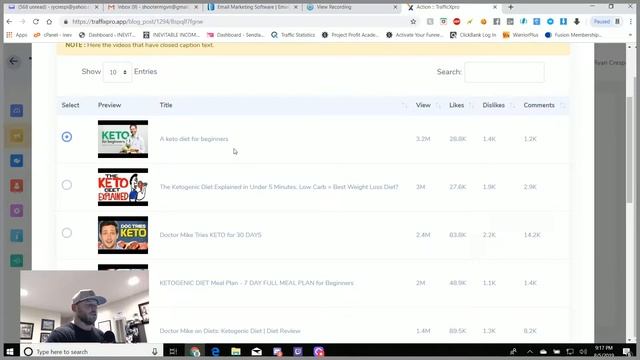Click 'Doctor Mike on Diets' title
640x360 pixels.
(x=230, y=331)
